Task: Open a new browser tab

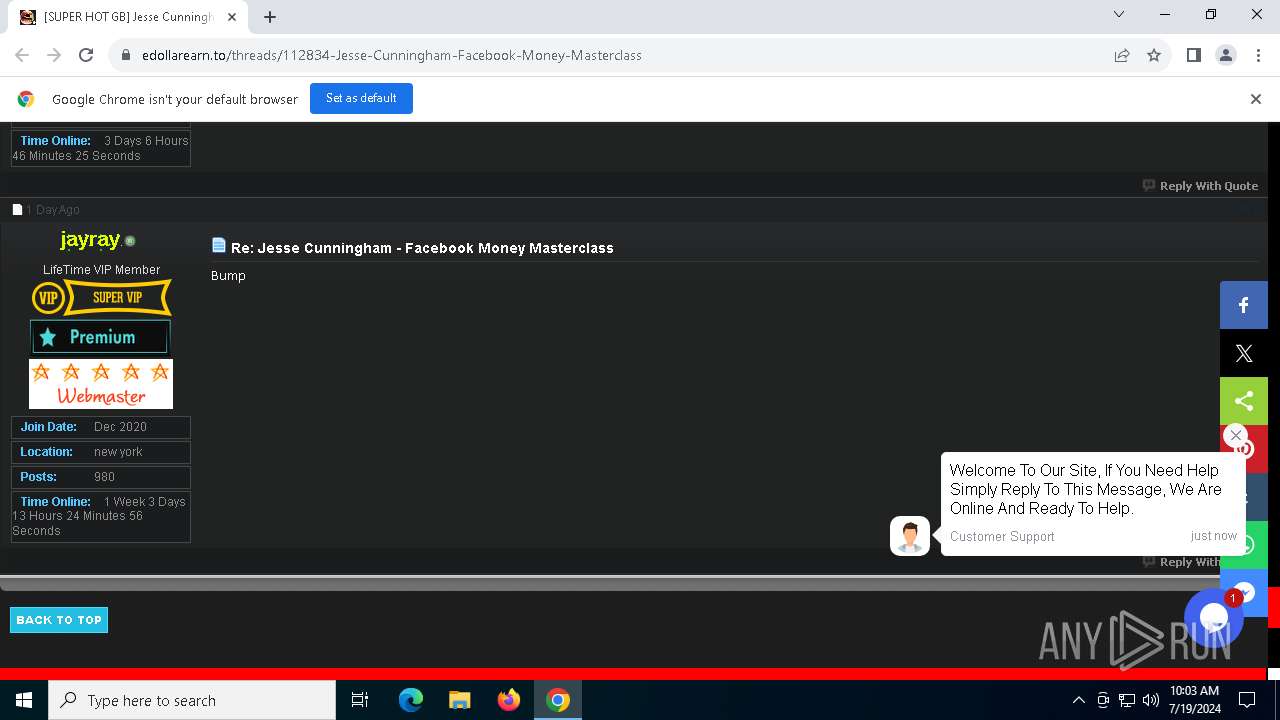Action: coord(270,17)
